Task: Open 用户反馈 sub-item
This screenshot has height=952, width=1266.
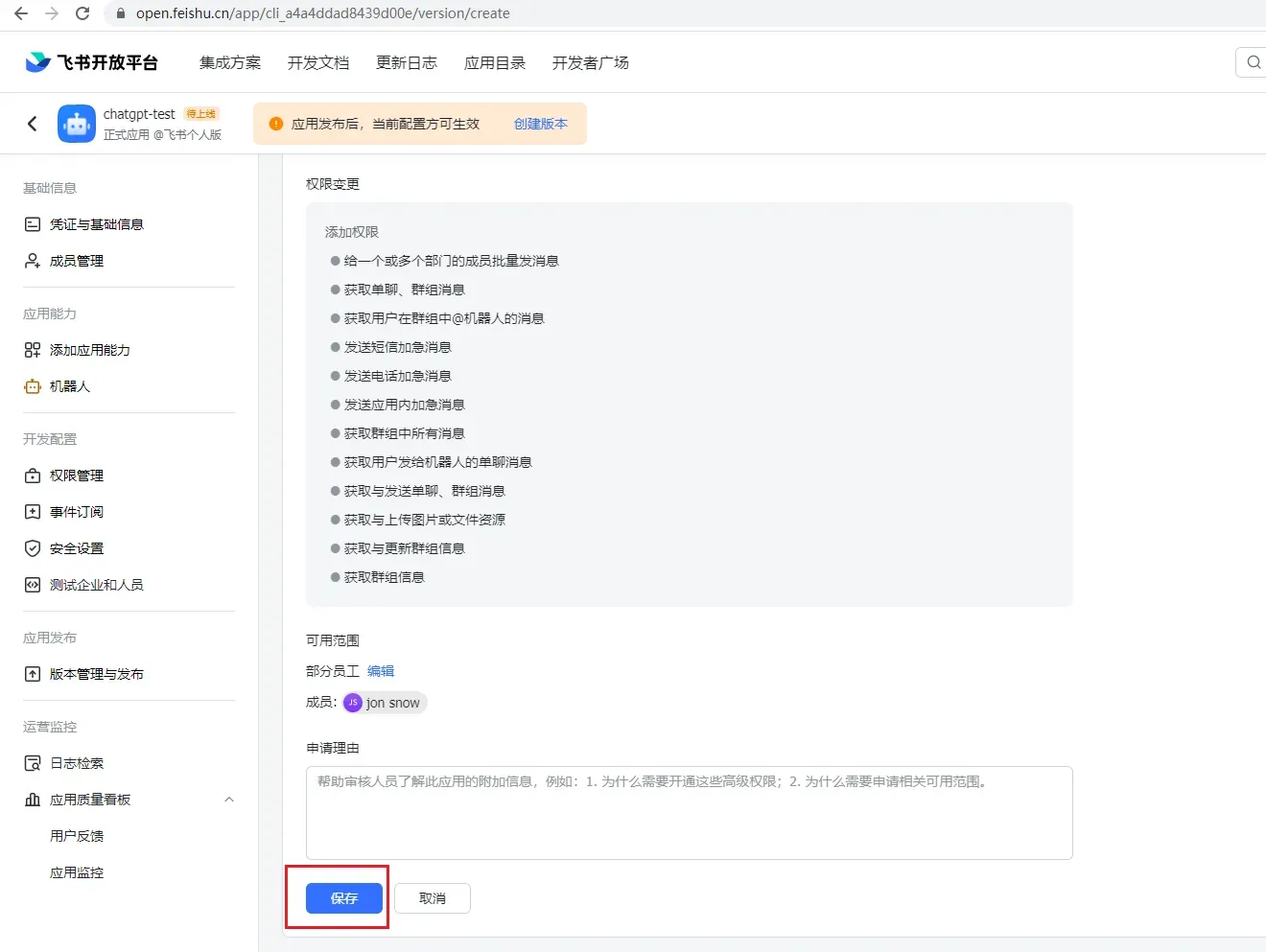Action: [77, 836]
